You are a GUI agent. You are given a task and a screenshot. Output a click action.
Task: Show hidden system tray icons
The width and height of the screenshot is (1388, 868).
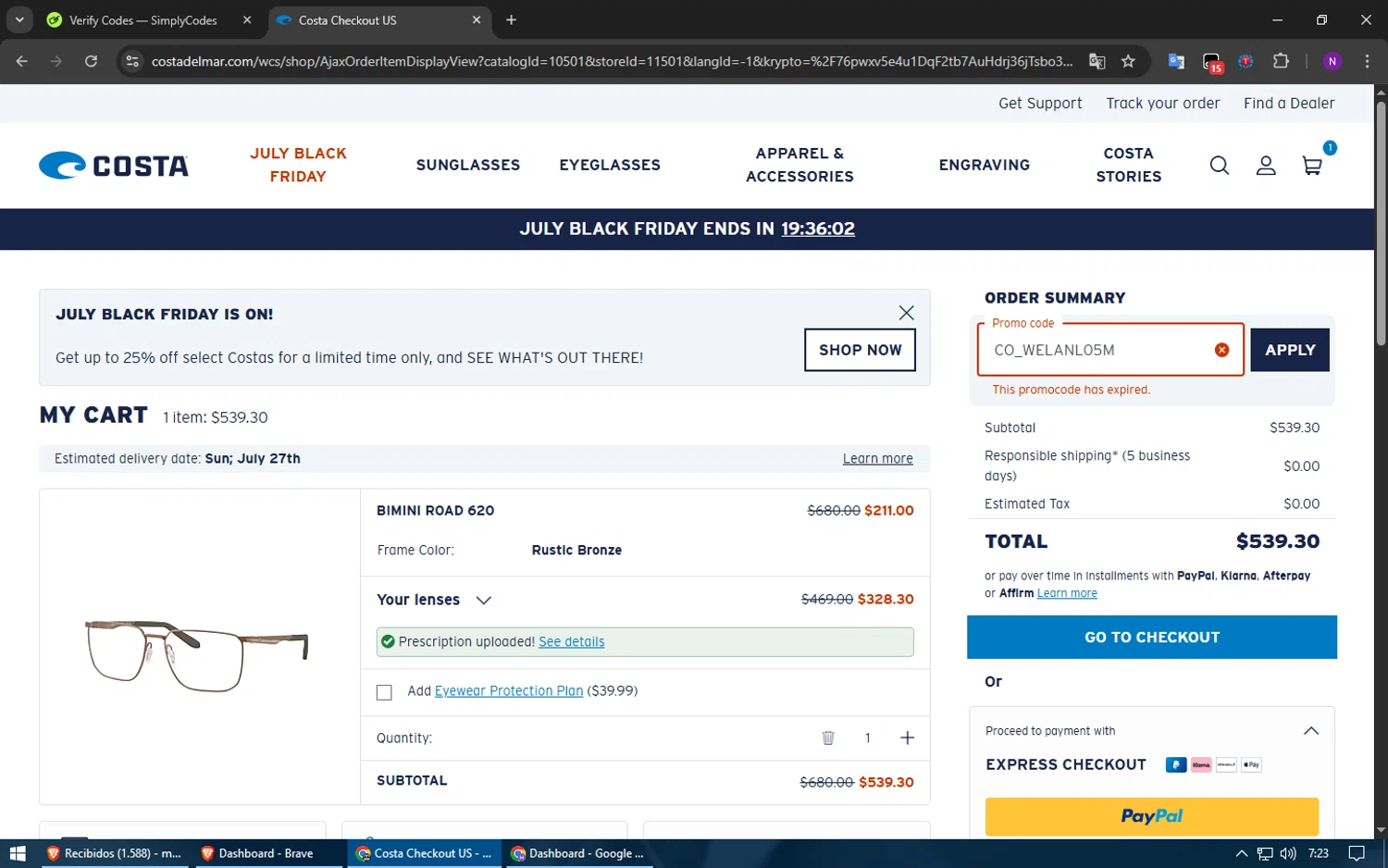tap(1242, 853)
